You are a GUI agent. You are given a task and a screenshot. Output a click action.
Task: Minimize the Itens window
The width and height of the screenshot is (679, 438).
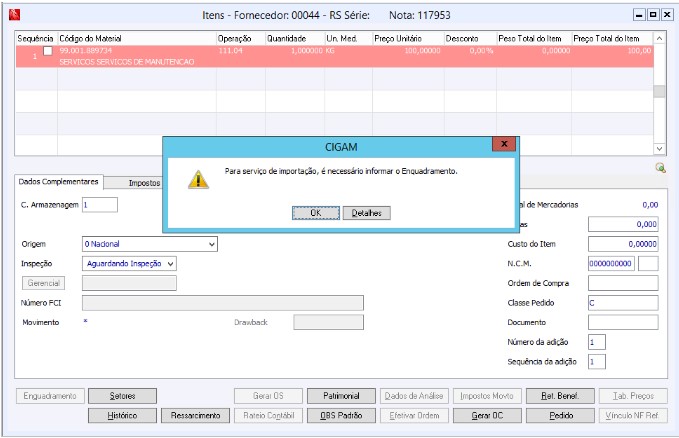pyautogui.click(x=639, y=15)
